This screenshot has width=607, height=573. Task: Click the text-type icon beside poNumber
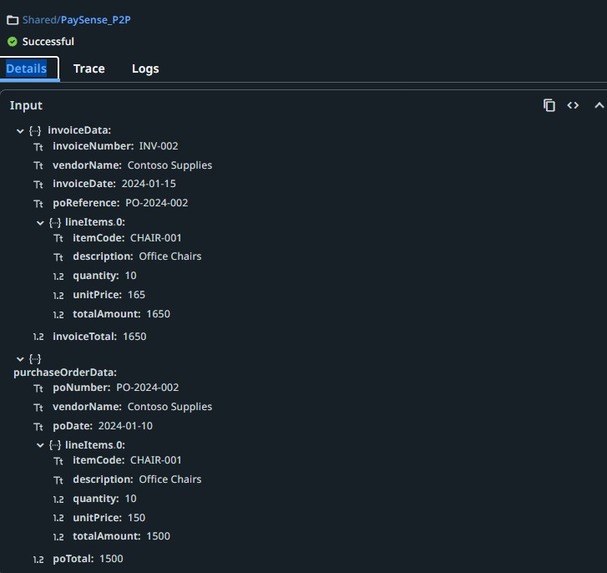pos(38,388)
